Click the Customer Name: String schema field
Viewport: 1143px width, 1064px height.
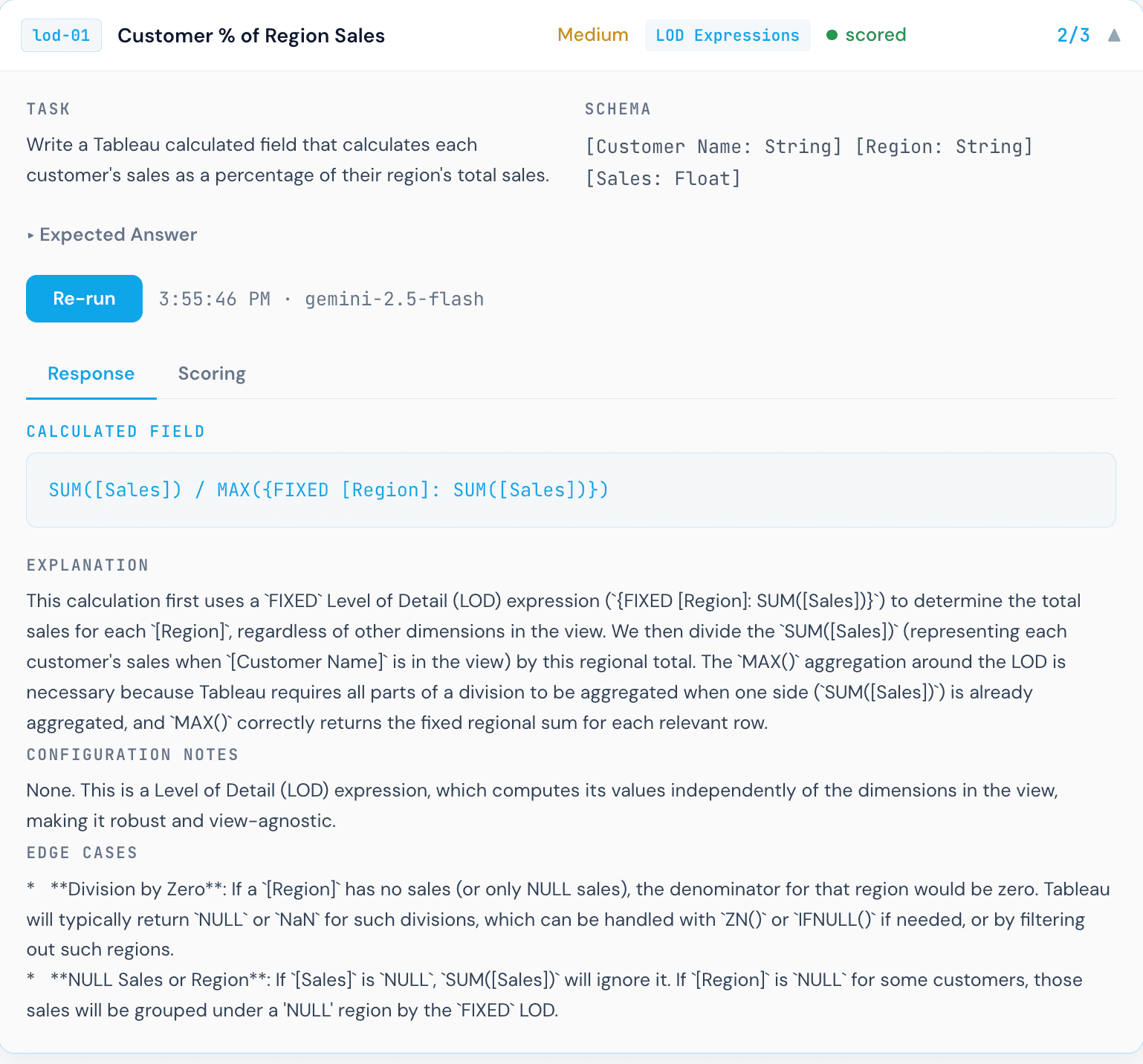(x=713, y=146)
